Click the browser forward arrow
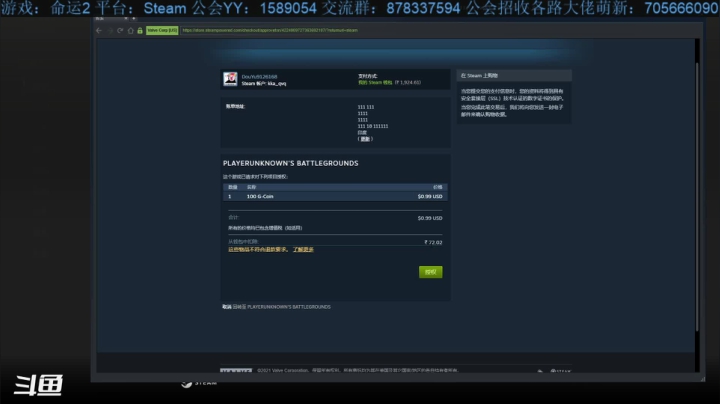Screen dimensions: 720x404 [x=110, y=30]
